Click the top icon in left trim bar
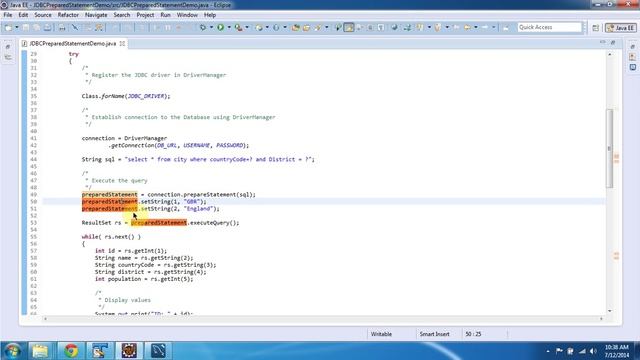 [8, 47]
